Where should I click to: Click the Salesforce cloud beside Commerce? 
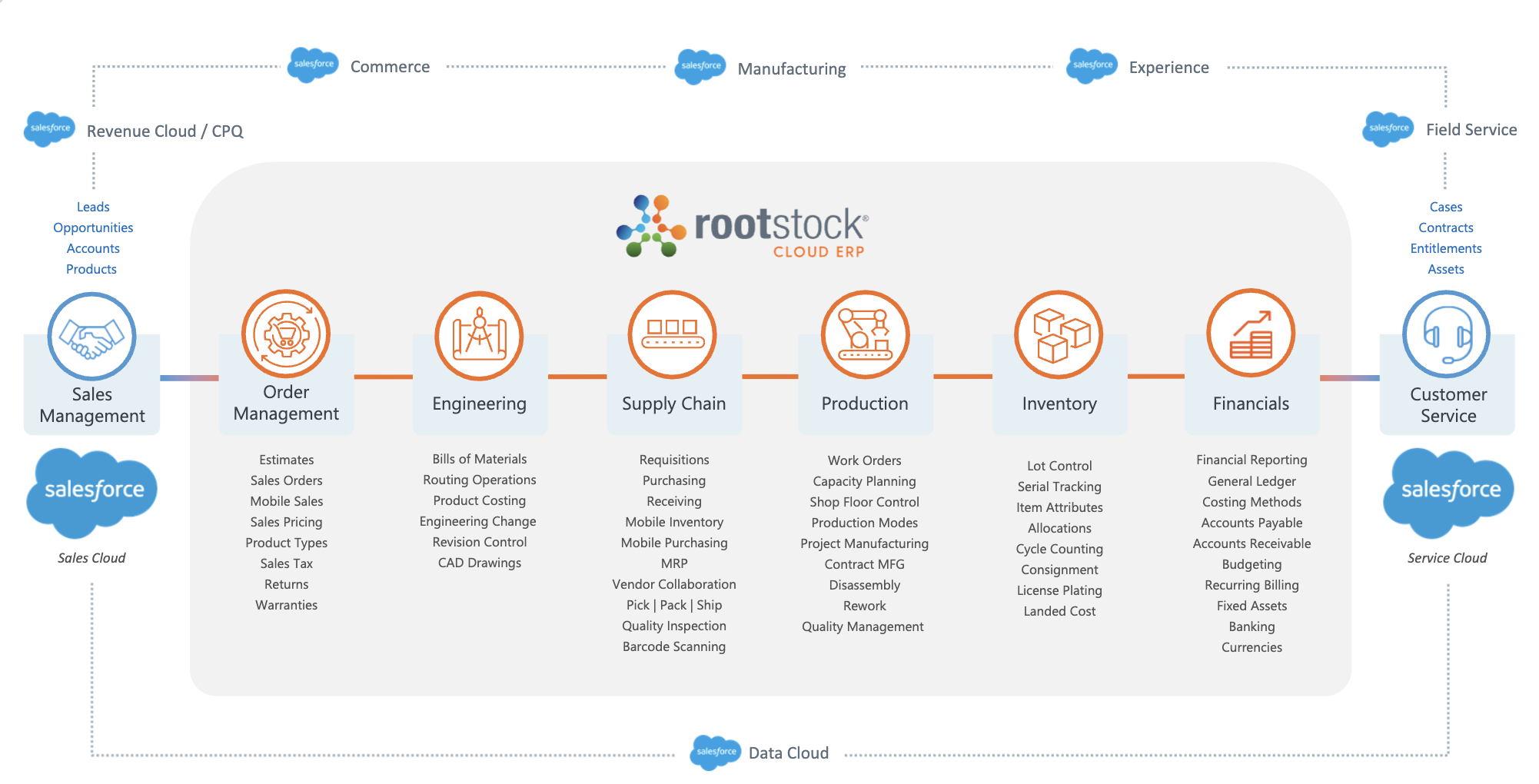coord(314,65)
